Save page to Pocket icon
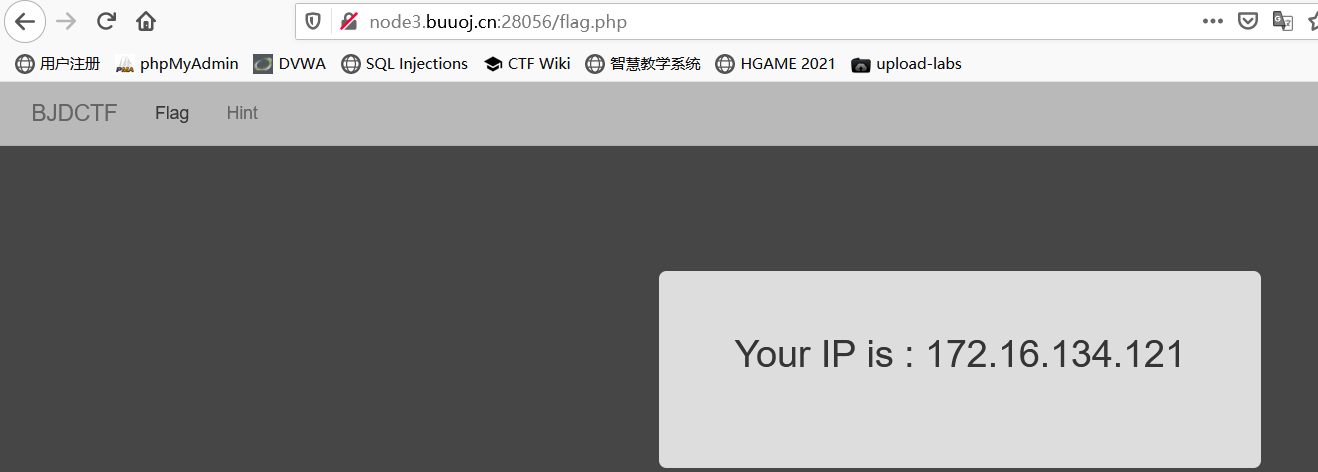This screenshot has height=472, width=1318. pos(1248,21)
